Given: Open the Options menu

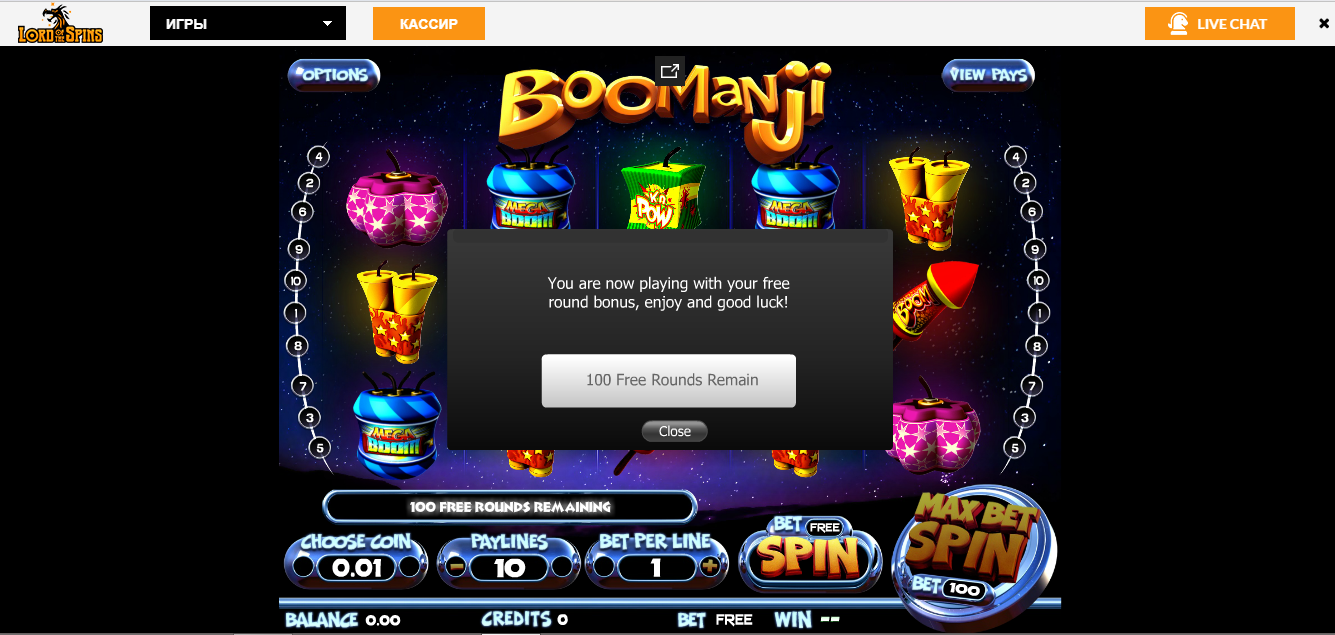Looking at the screenshot, I should pos(334,75).
